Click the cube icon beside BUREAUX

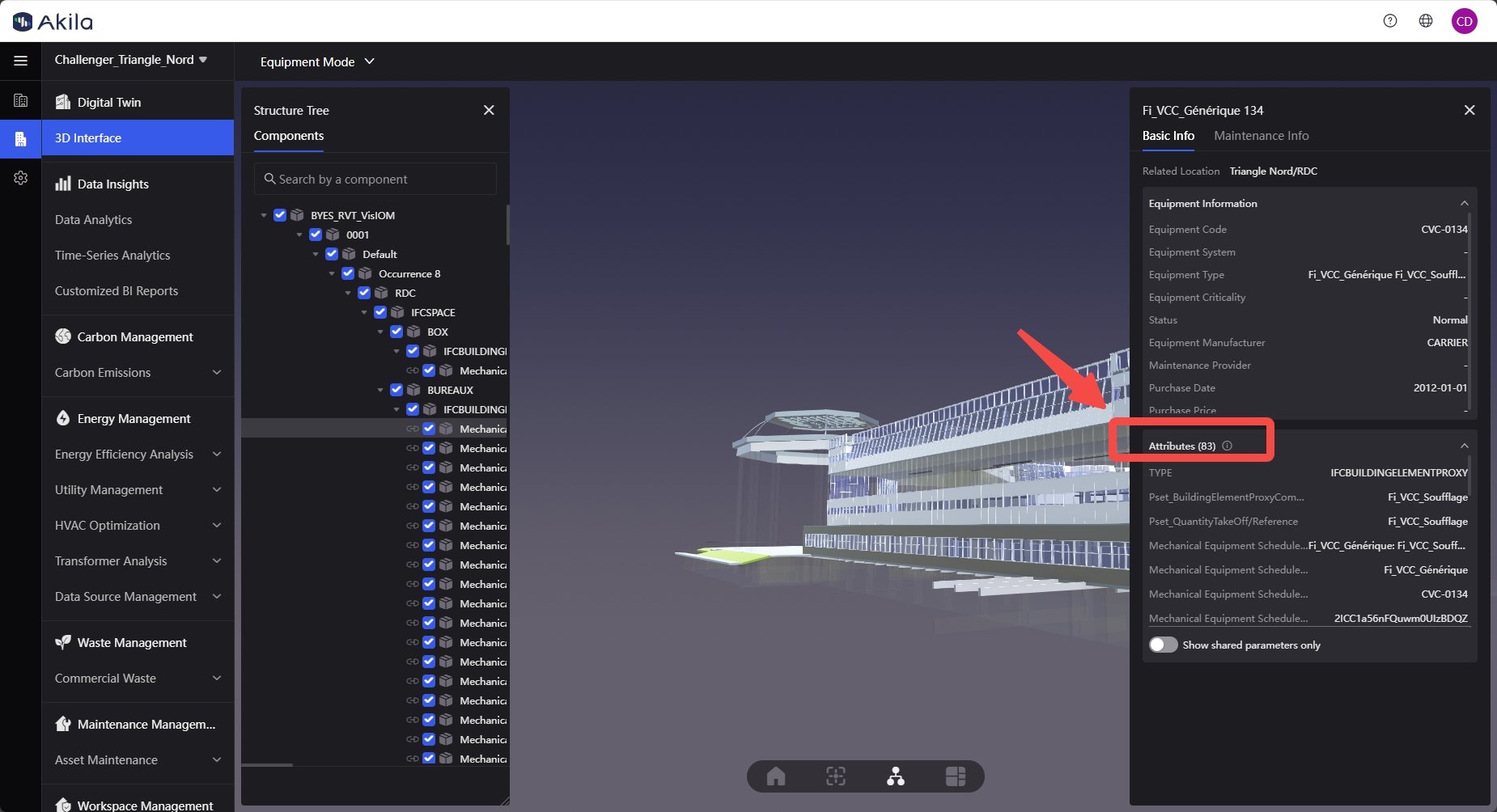(x=413, y=390)
